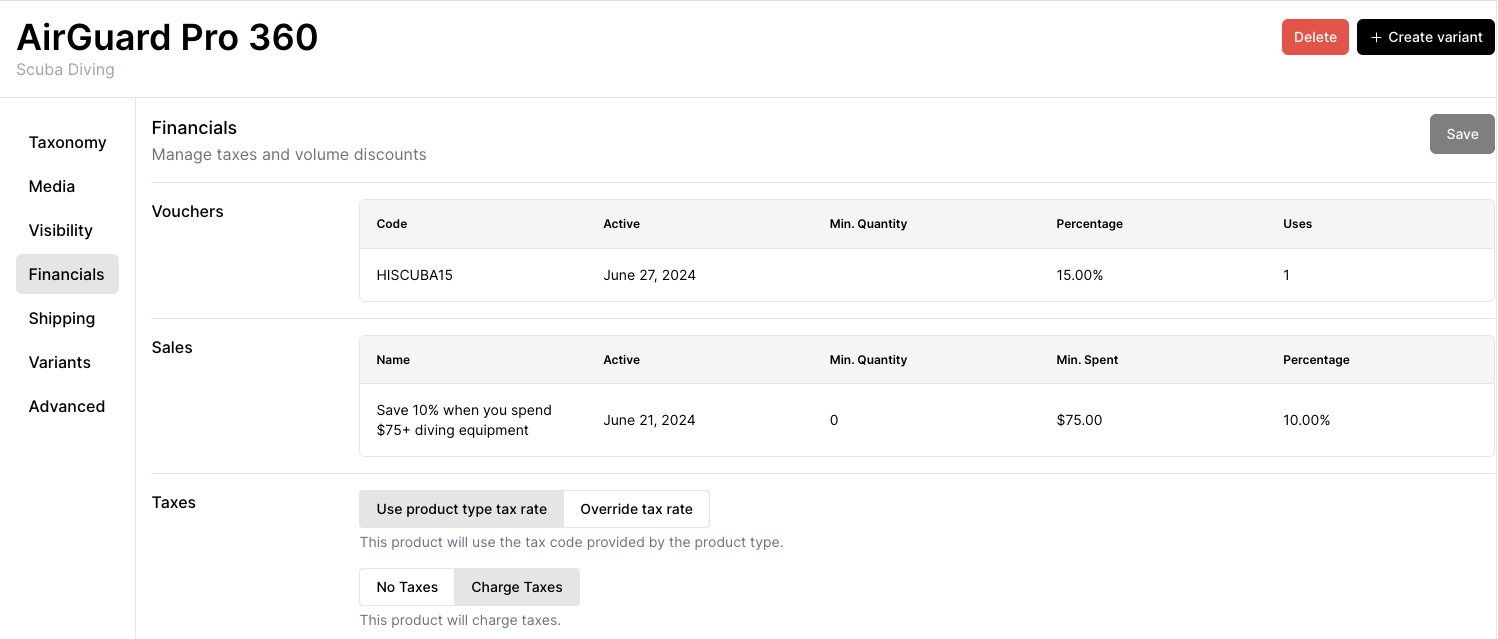This screenshot has width=1498, height=639.
Task: Go to the Media section
Action: (x=52, y=186)
